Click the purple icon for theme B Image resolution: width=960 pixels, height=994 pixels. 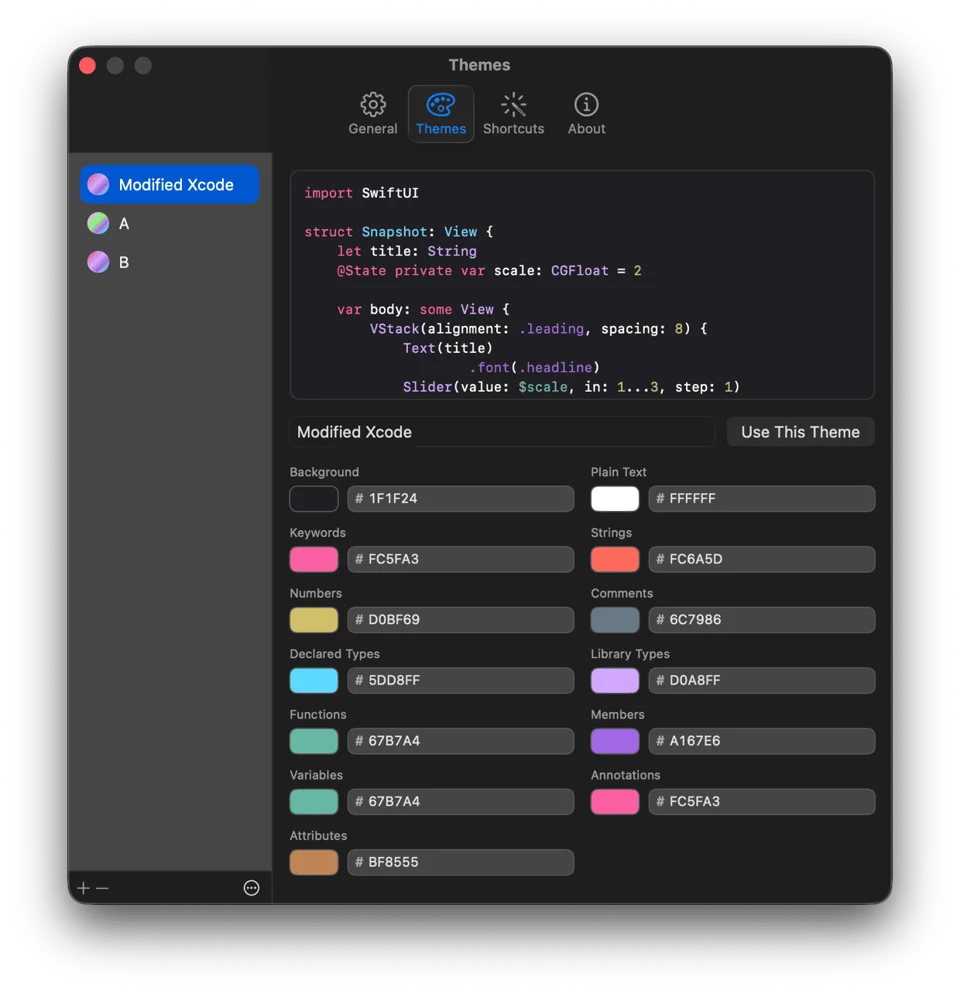(x=98, y=262)
